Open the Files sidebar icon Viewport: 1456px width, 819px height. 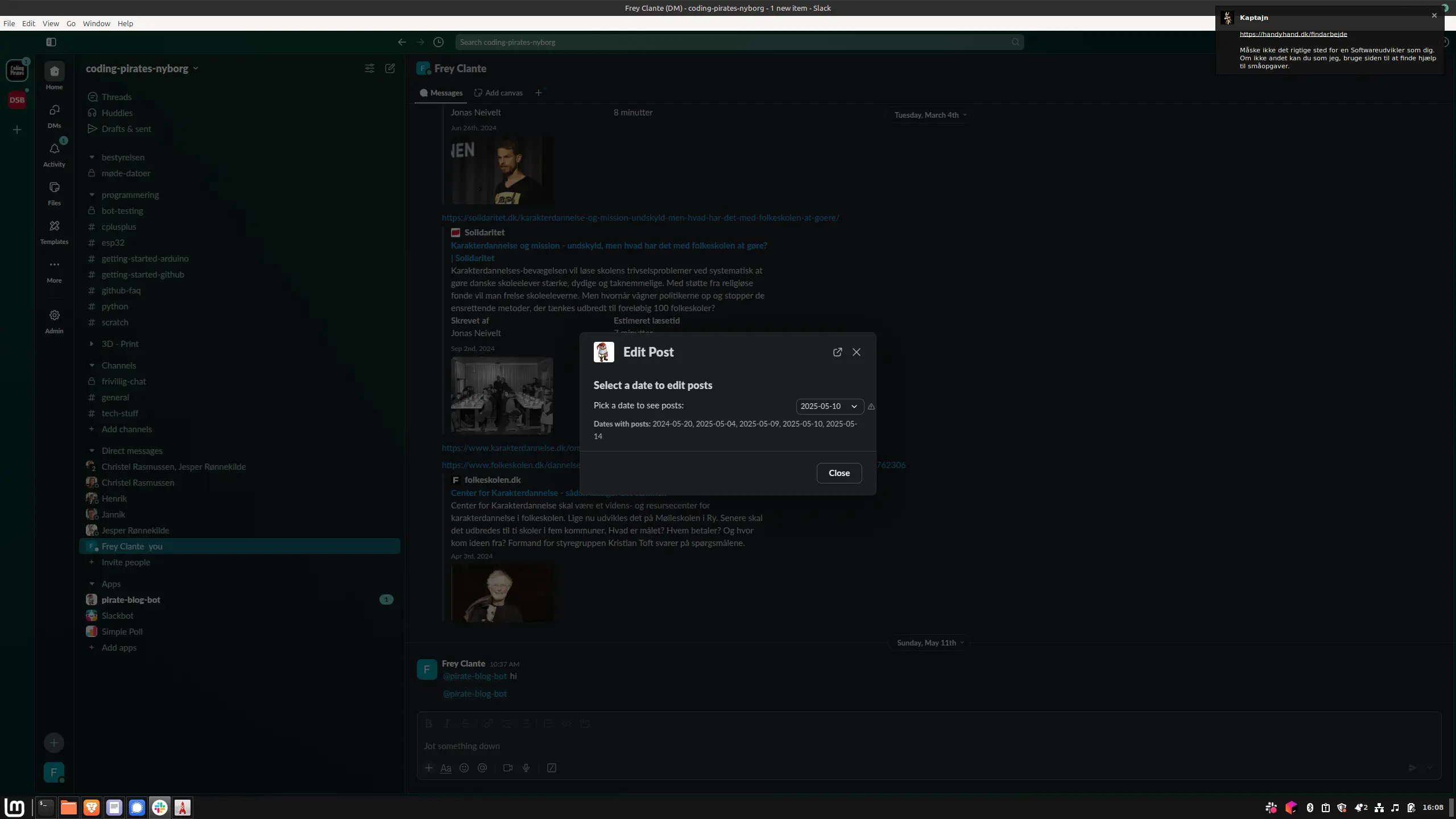point(54,188)
